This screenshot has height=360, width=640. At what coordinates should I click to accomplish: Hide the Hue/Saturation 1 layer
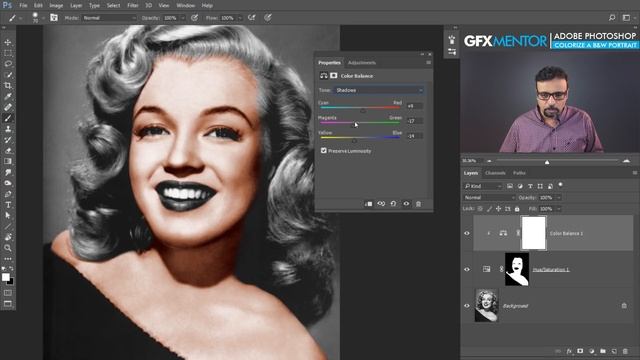pyautogui.click(x=467, y=269)
